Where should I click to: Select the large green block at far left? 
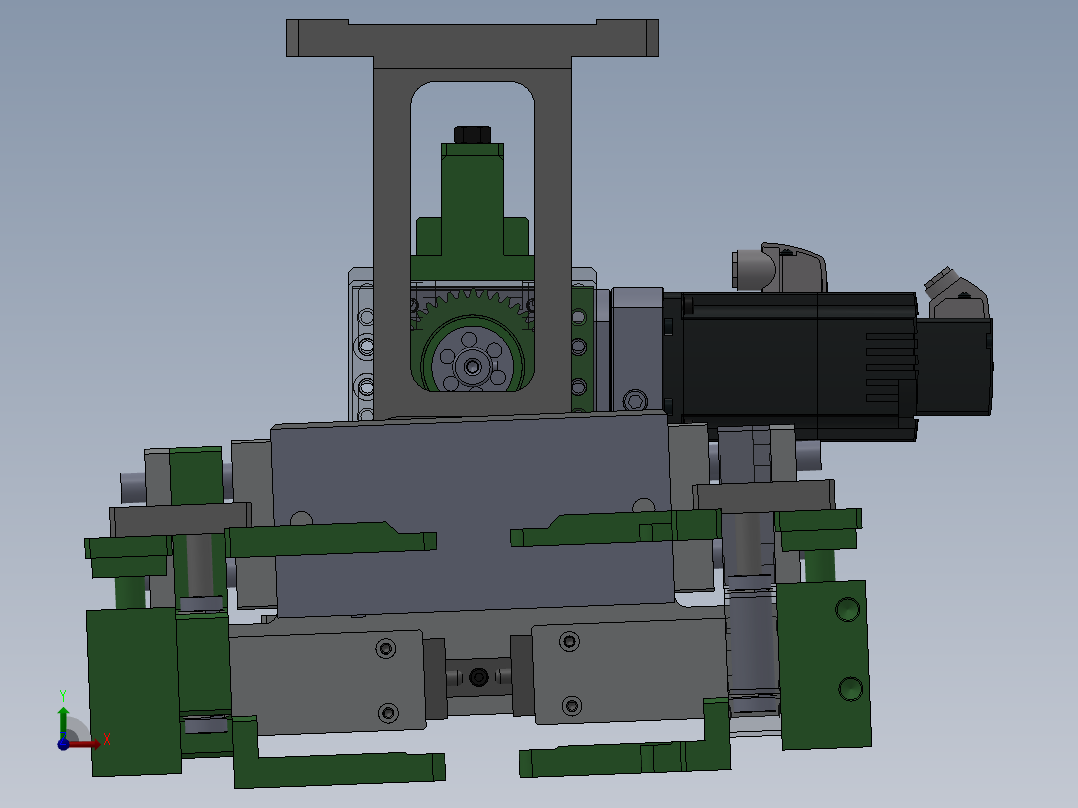pos(132,690)
